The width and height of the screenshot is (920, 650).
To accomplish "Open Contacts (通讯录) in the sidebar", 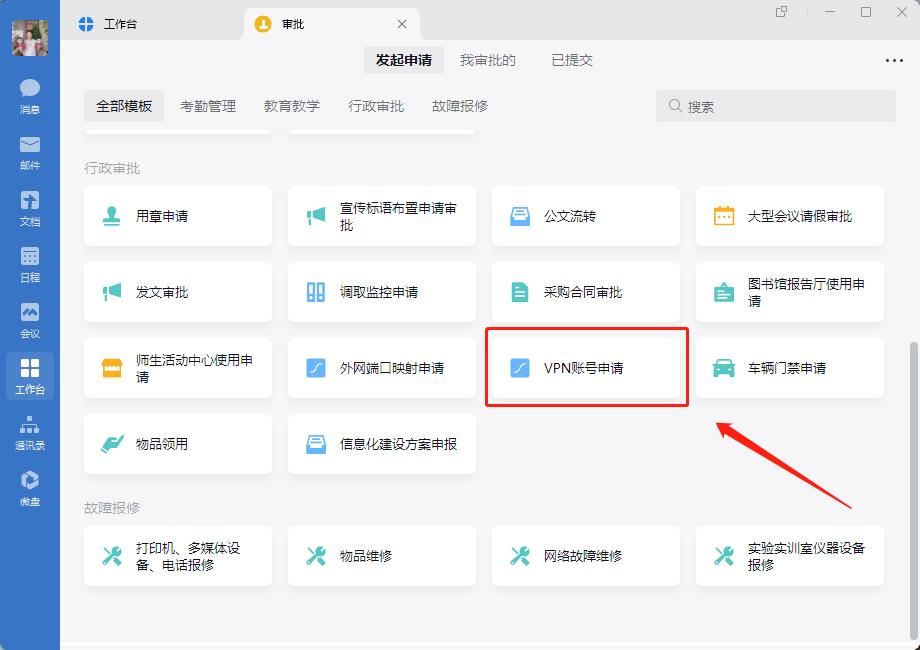I will click(30, 432).
